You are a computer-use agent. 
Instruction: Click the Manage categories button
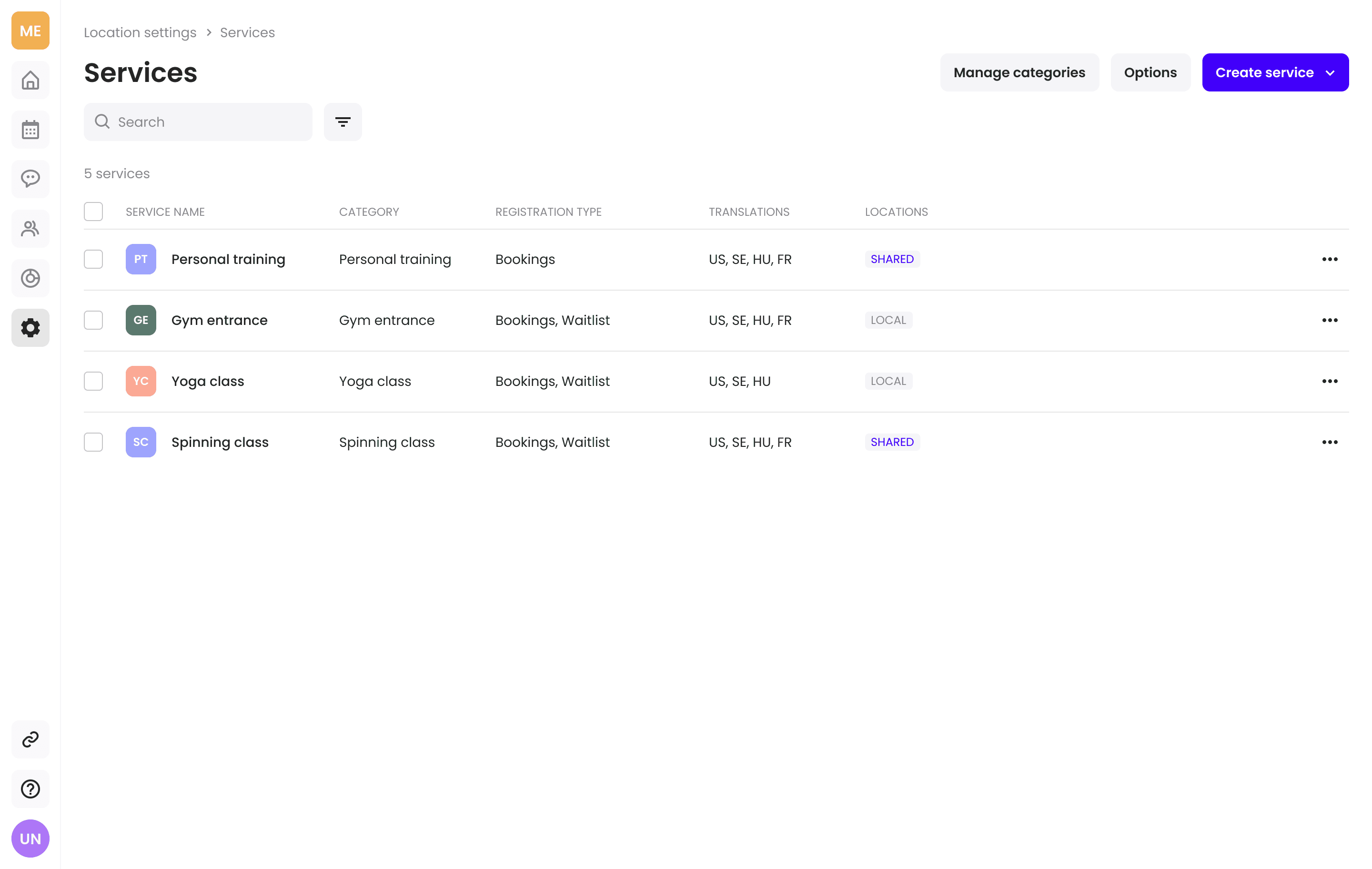click(1019, 72)
